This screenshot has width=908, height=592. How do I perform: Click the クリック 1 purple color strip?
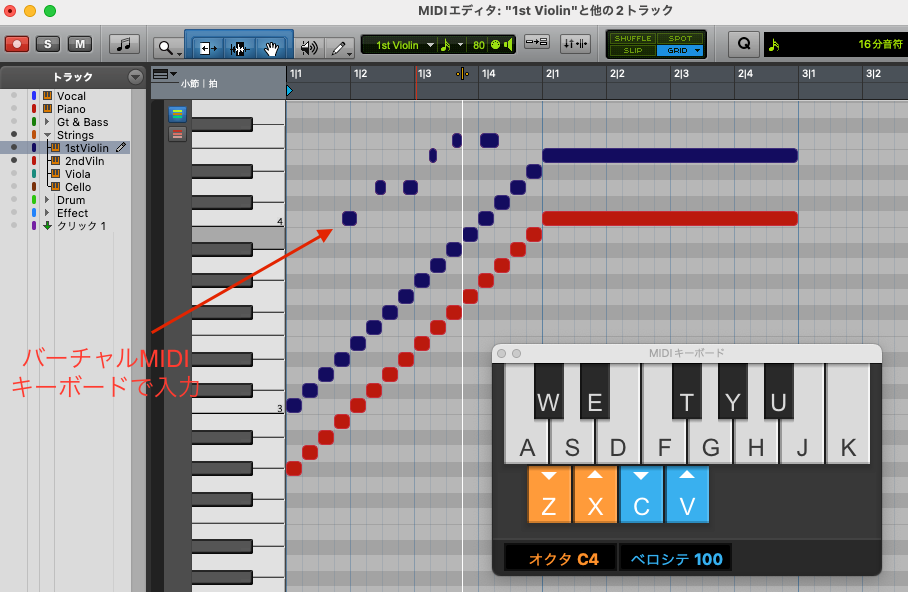pos(34,225)
